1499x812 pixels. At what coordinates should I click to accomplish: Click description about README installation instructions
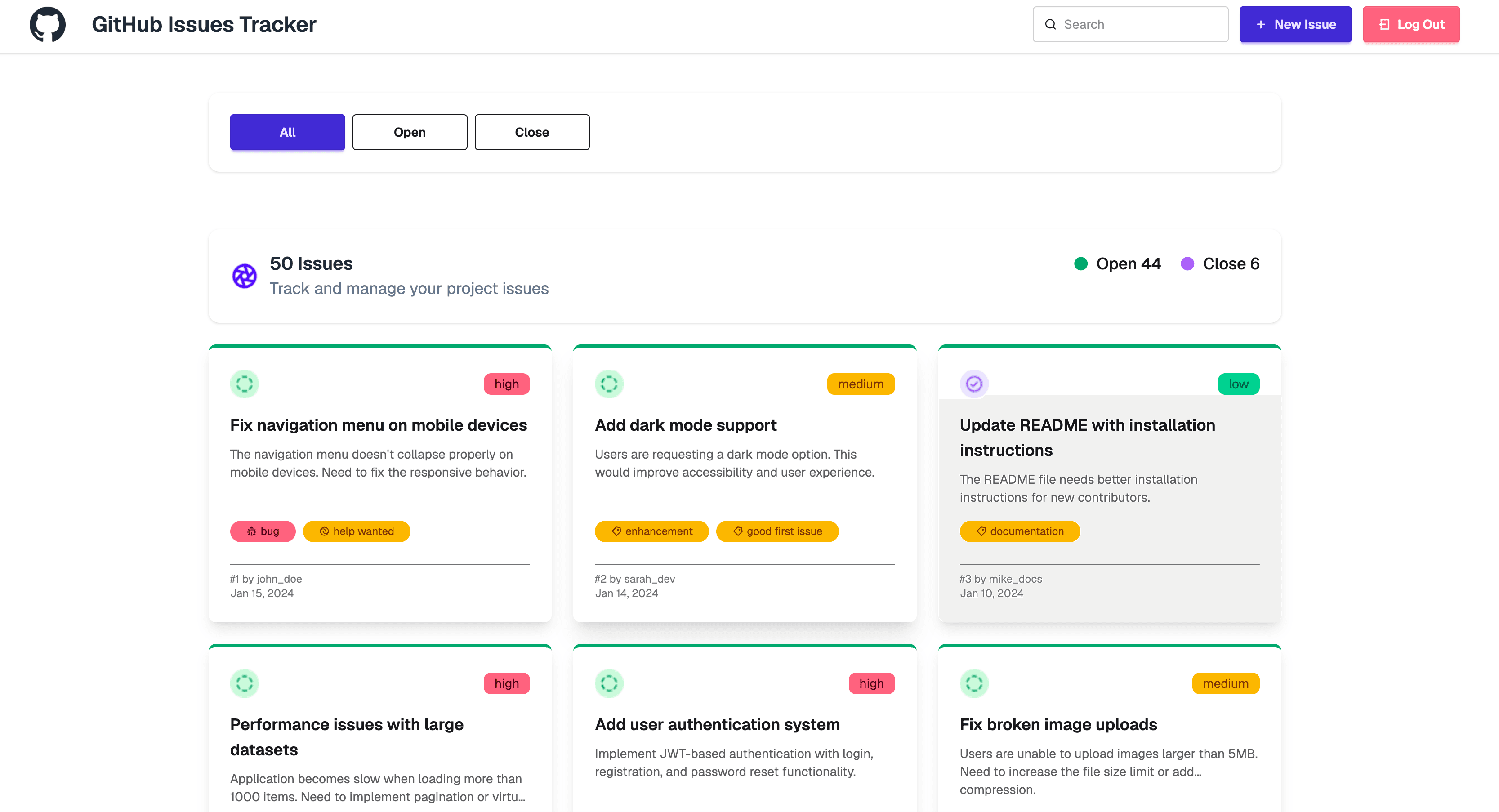pyautogui.click(x=1078, y=488)
